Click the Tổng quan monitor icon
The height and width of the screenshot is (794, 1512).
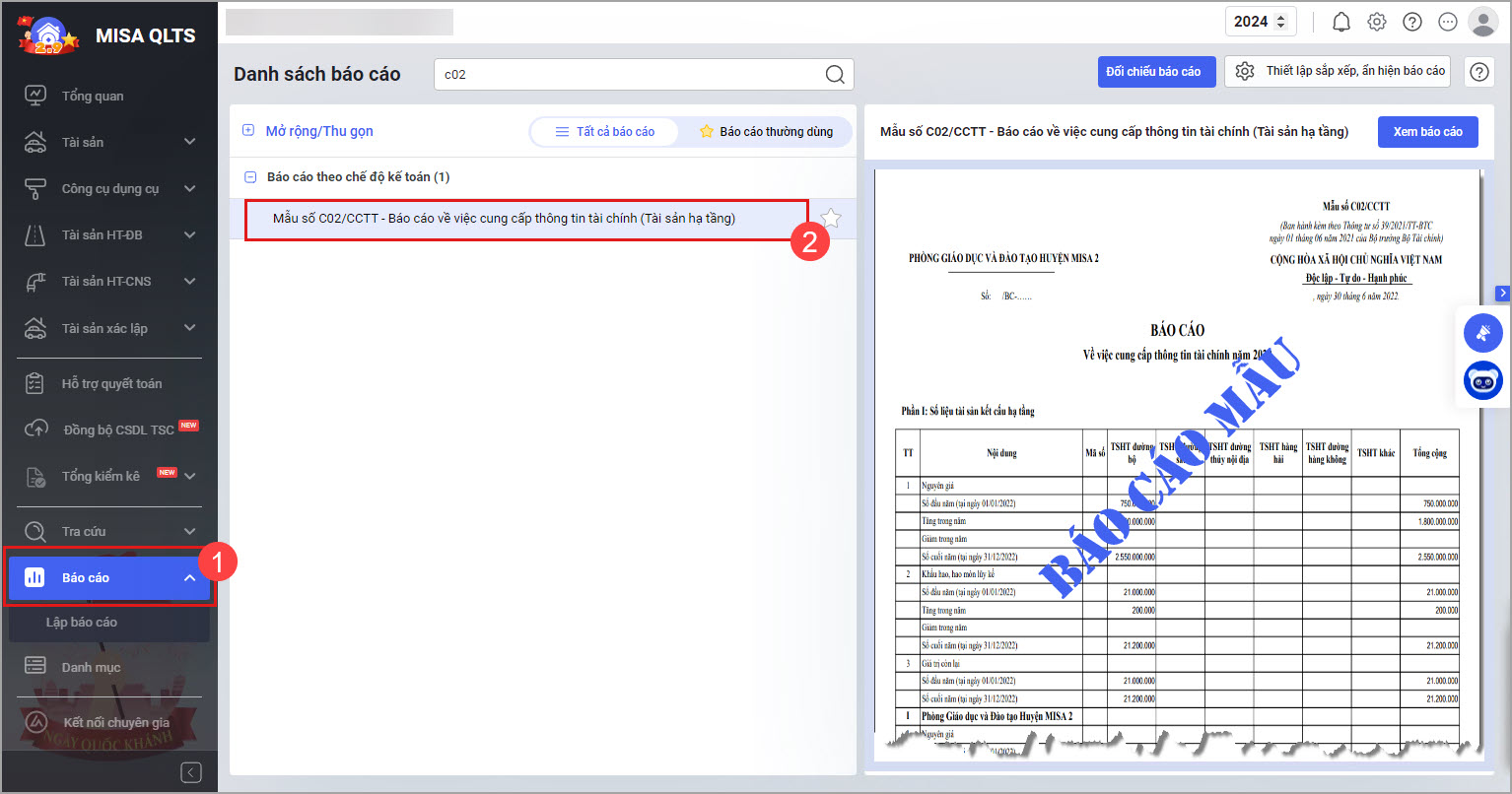(35, 96)
